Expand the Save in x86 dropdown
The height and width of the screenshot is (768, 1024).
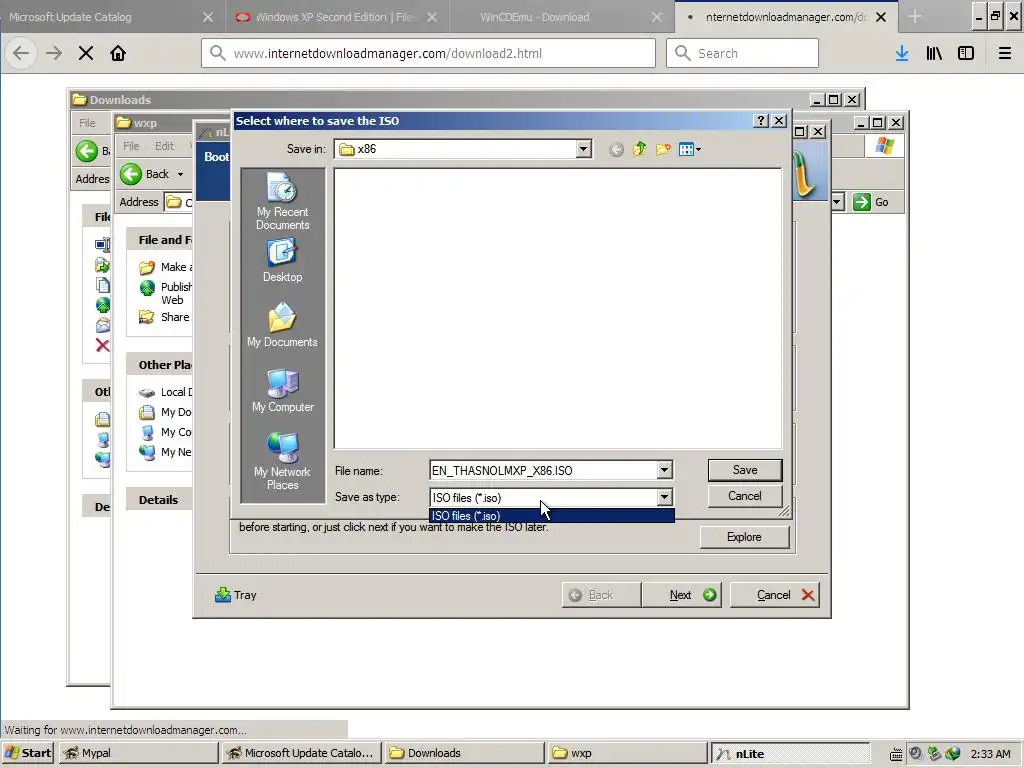tap(583, 149)
